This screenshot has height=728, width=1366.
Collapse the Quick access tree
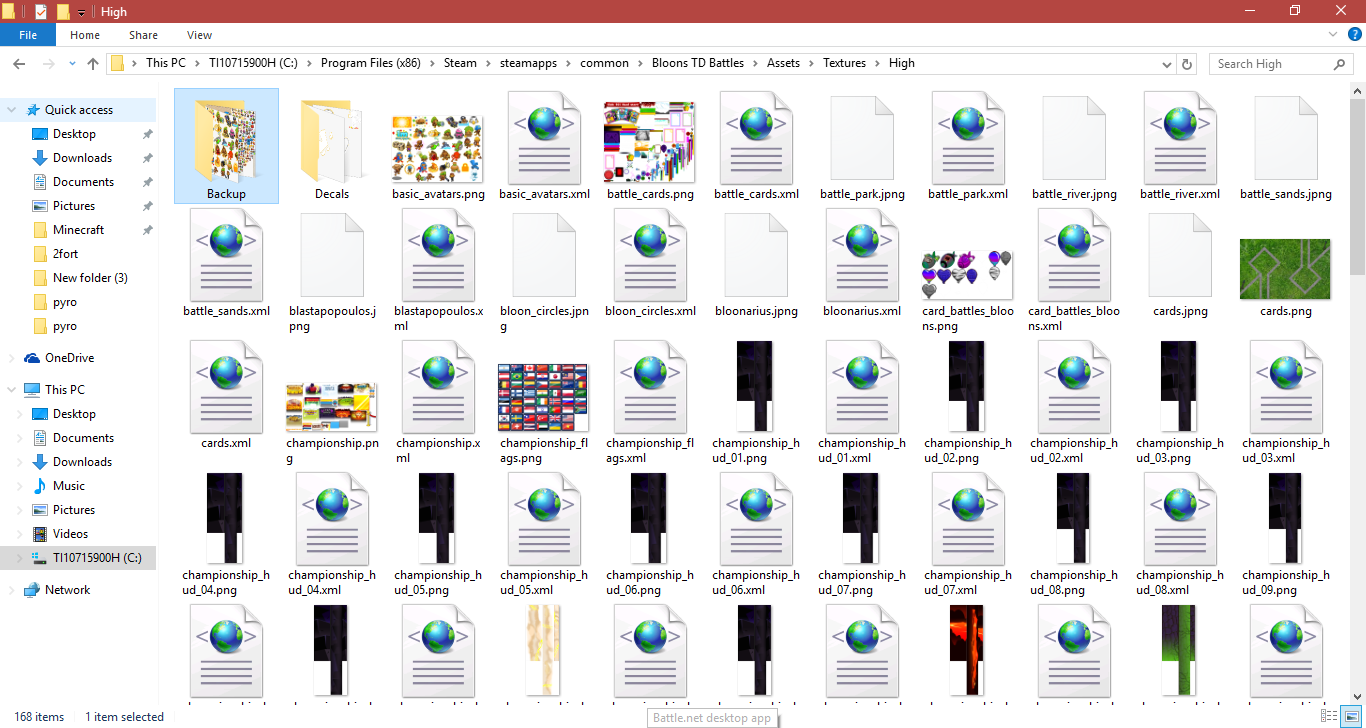tap(12, 110)
